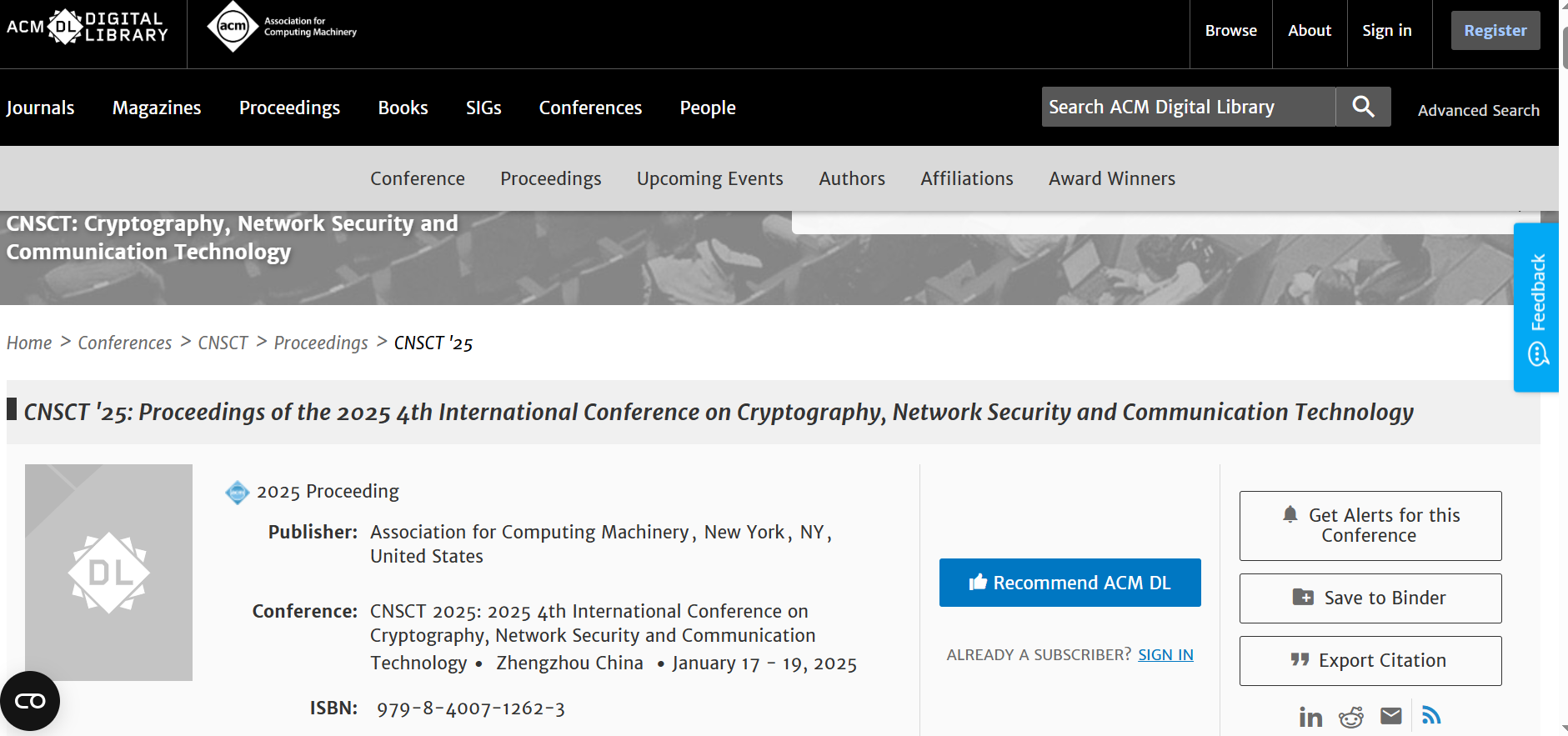Open the Feedback side tab
This screenshot has width=1568, height=736.
click(1536, 308)
